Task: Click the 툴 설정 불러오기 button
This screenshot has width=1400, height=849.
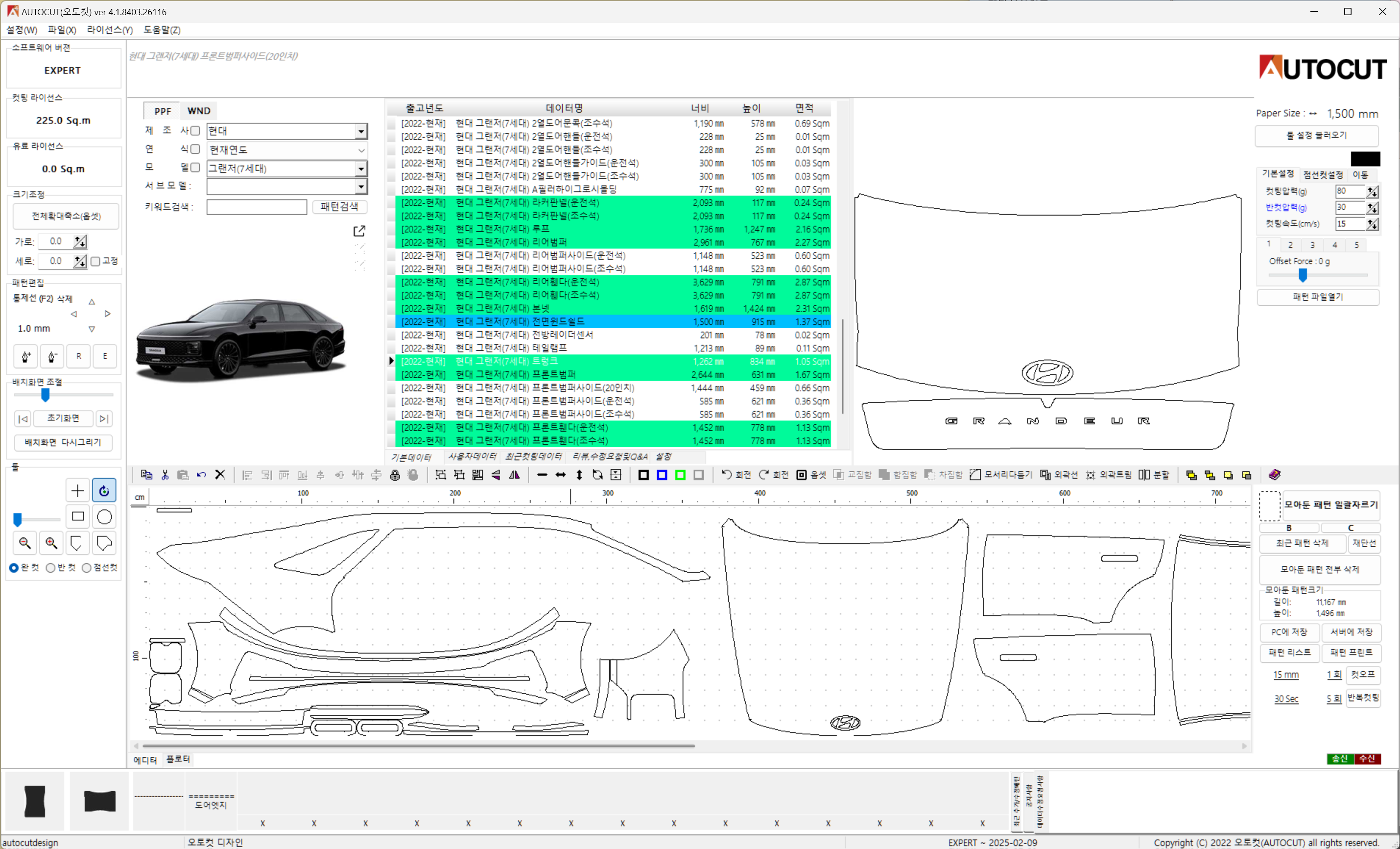Action: pos(1317,135)
